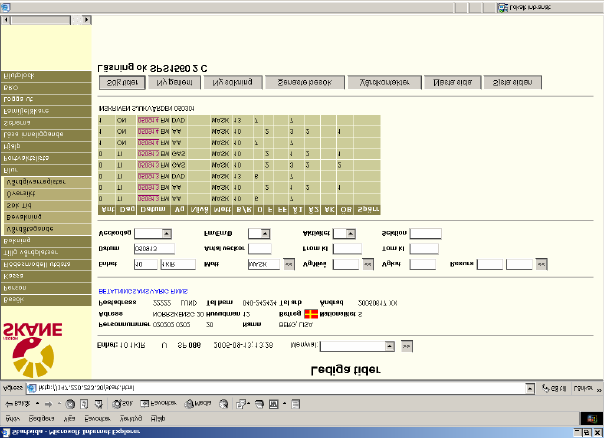Image resolution: width=604 pixels, height=438 pixels.
Task: Open the Aktivitet dropdown
Action: pos(350,233)
